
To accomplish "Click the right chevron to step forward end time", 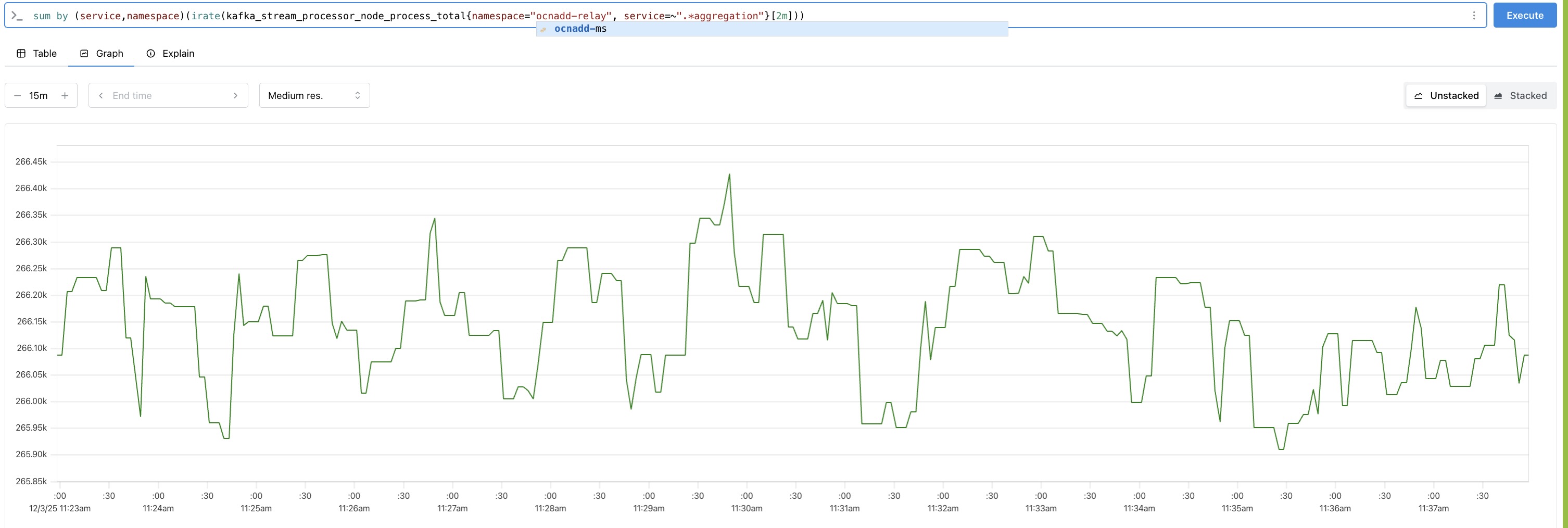I will (x=236, y=95).
